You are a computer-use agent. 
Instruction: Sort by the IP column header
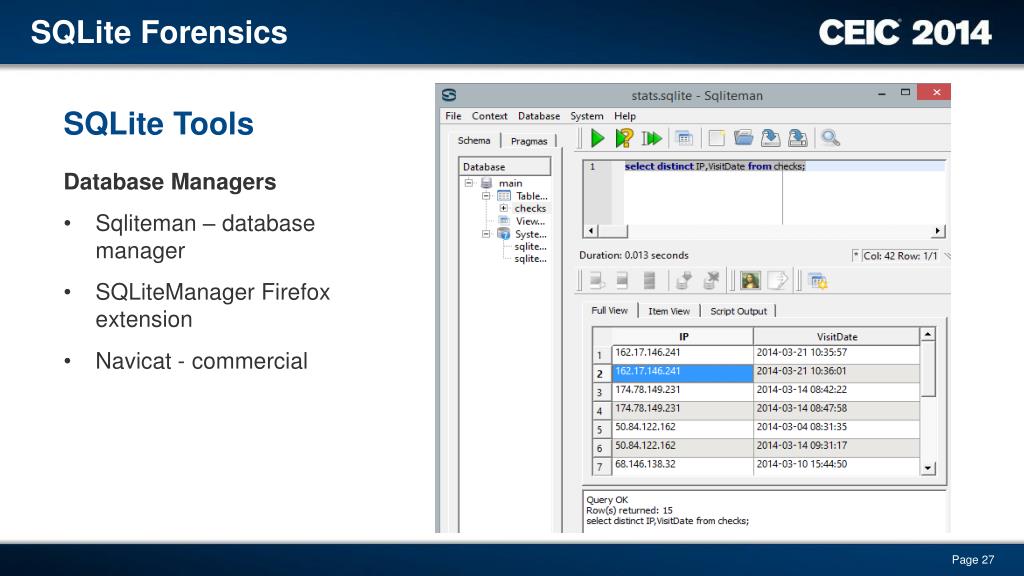point(682,336)
